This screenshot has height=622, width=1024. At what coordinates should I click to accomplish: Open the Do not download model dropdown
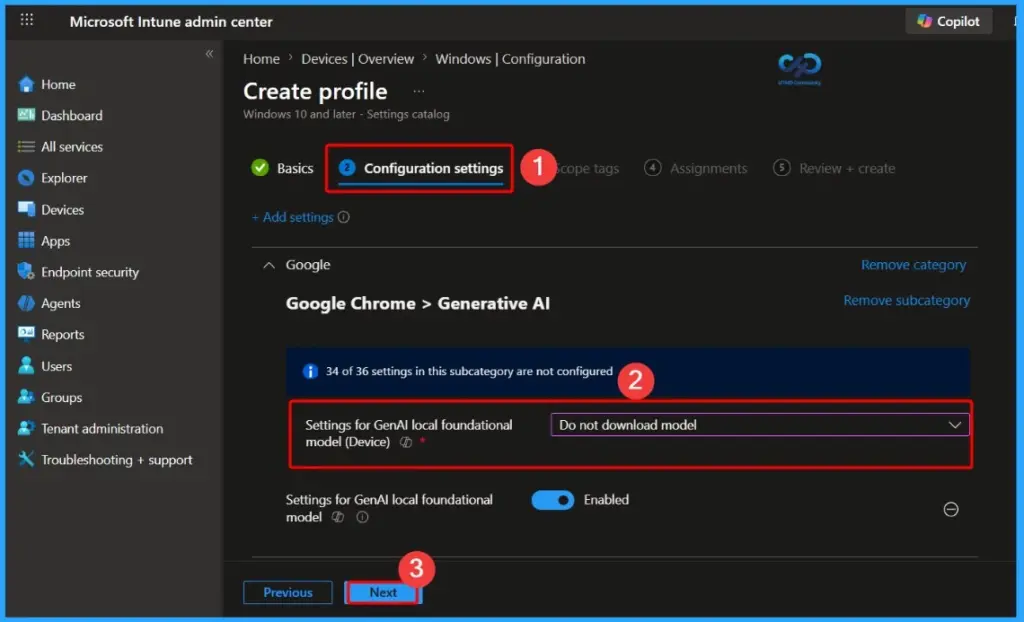[760, 425]
